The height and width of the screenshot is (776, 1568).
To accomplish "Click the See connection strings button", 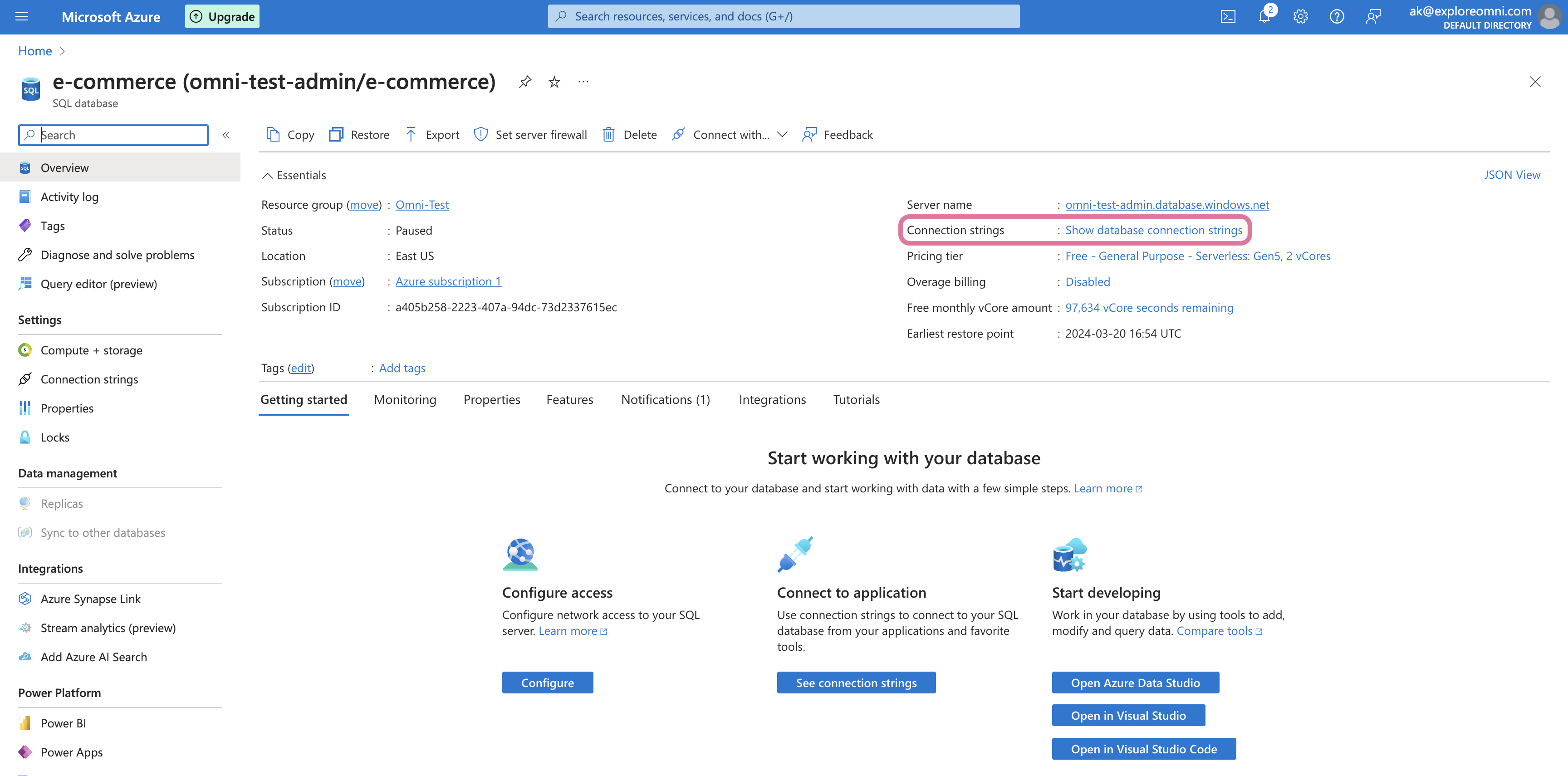I will click(x=856, y=682).
